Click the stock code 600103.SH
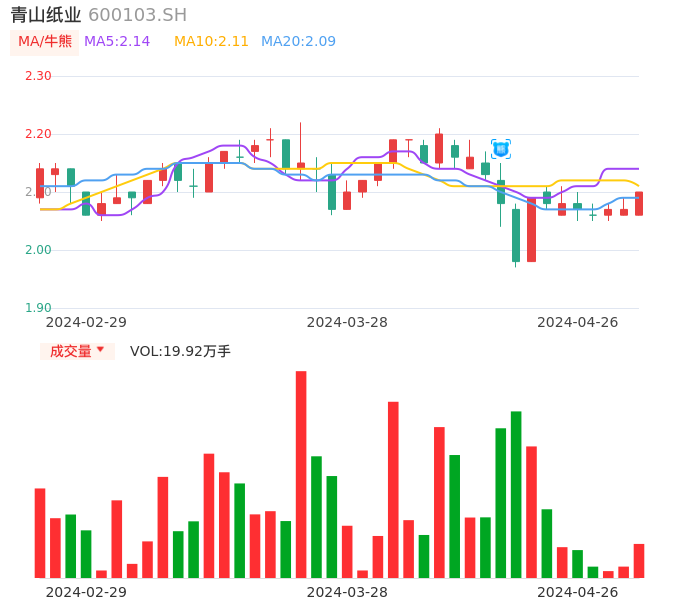Screen dimensions: 686x606 click(x=137, y=15)
